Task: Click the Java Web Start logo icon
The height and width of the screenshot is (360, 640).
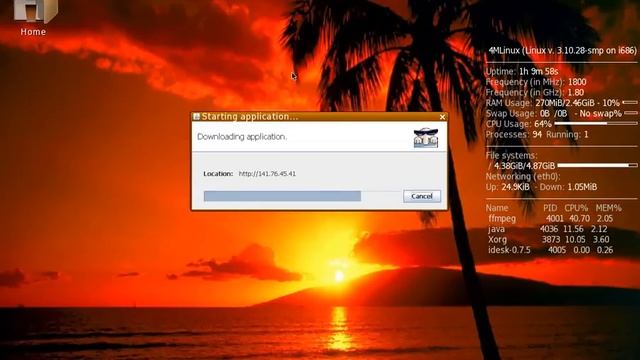Action: coord(426,138)
